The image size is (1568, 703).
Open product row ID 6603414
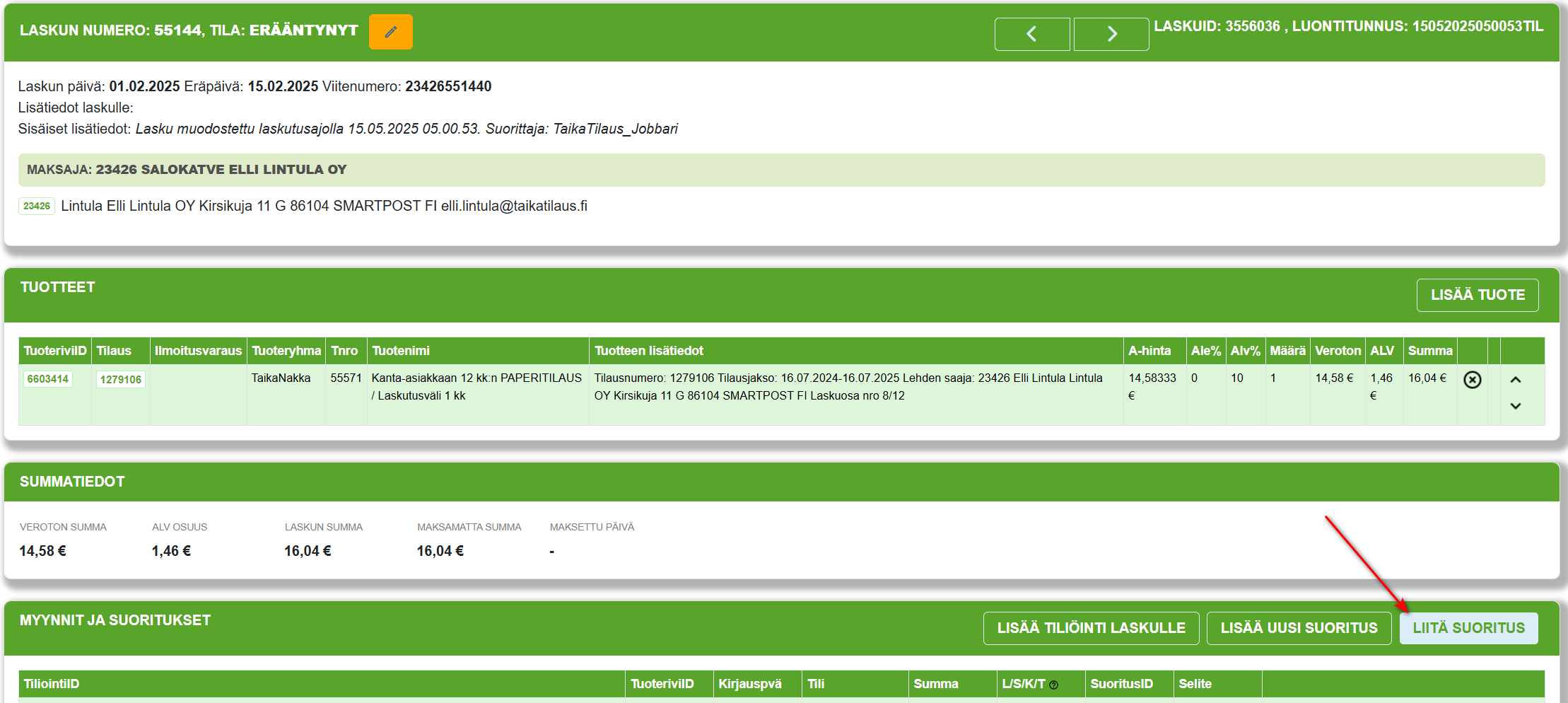48,379
